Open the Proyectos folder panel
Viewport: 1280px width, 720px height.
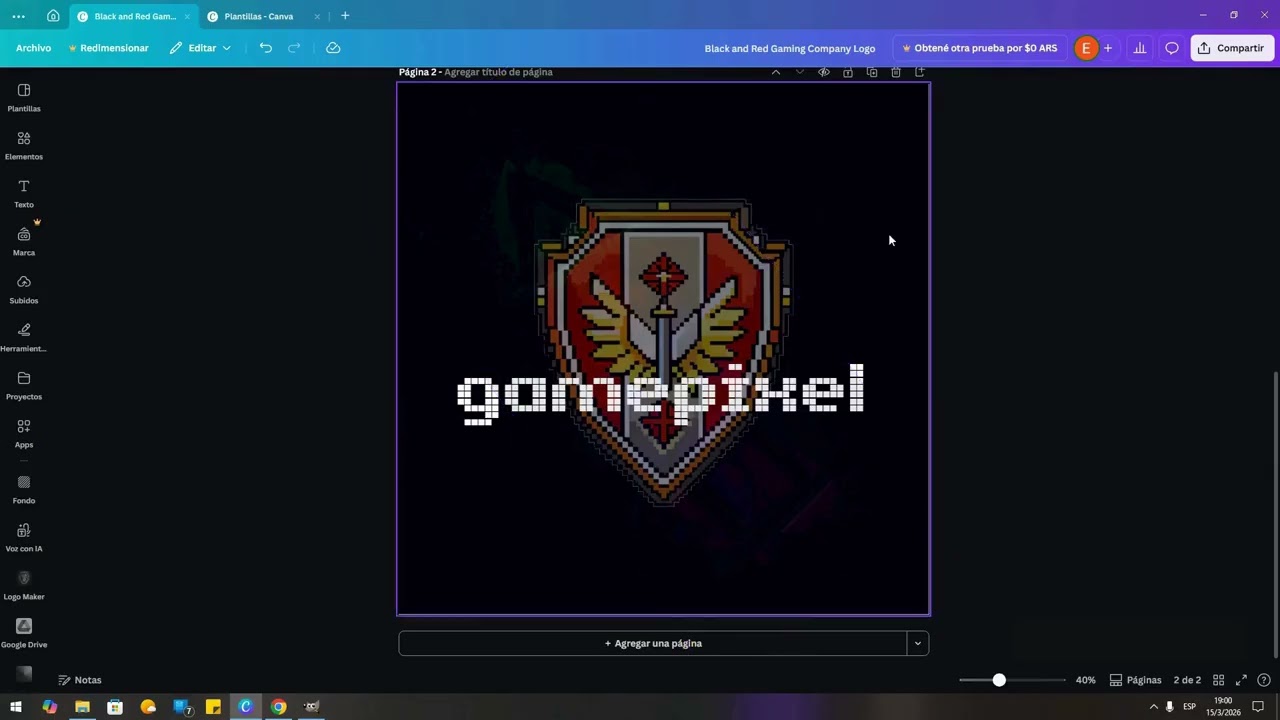point(24,385)
